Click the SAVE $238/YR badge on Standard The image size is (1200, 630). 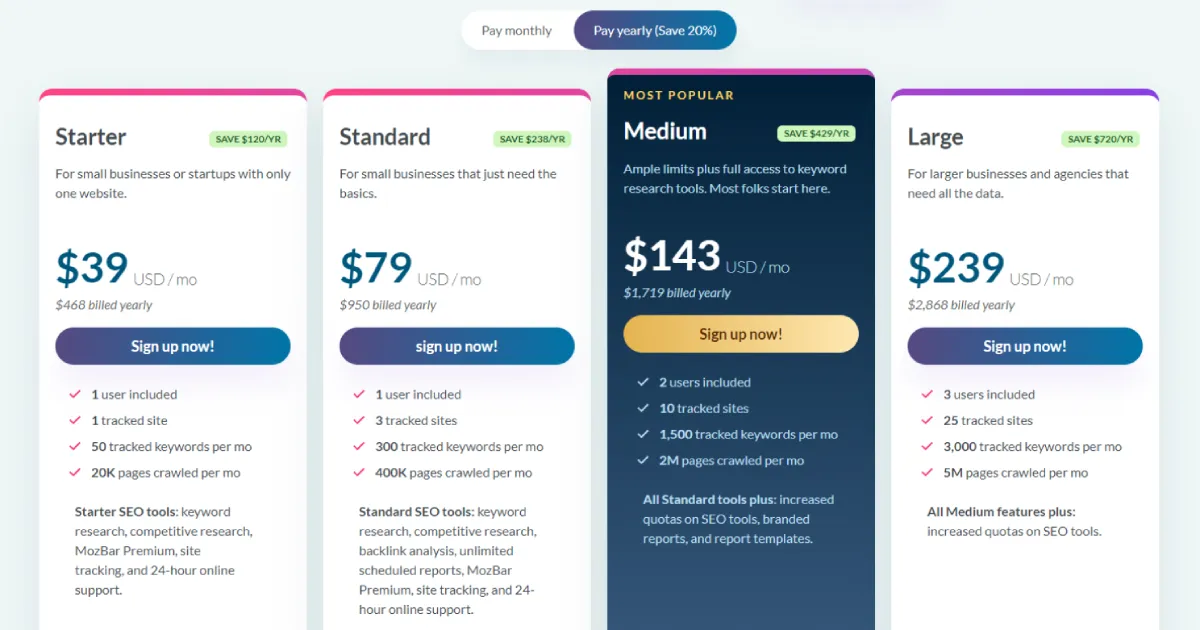coord(532,139)
